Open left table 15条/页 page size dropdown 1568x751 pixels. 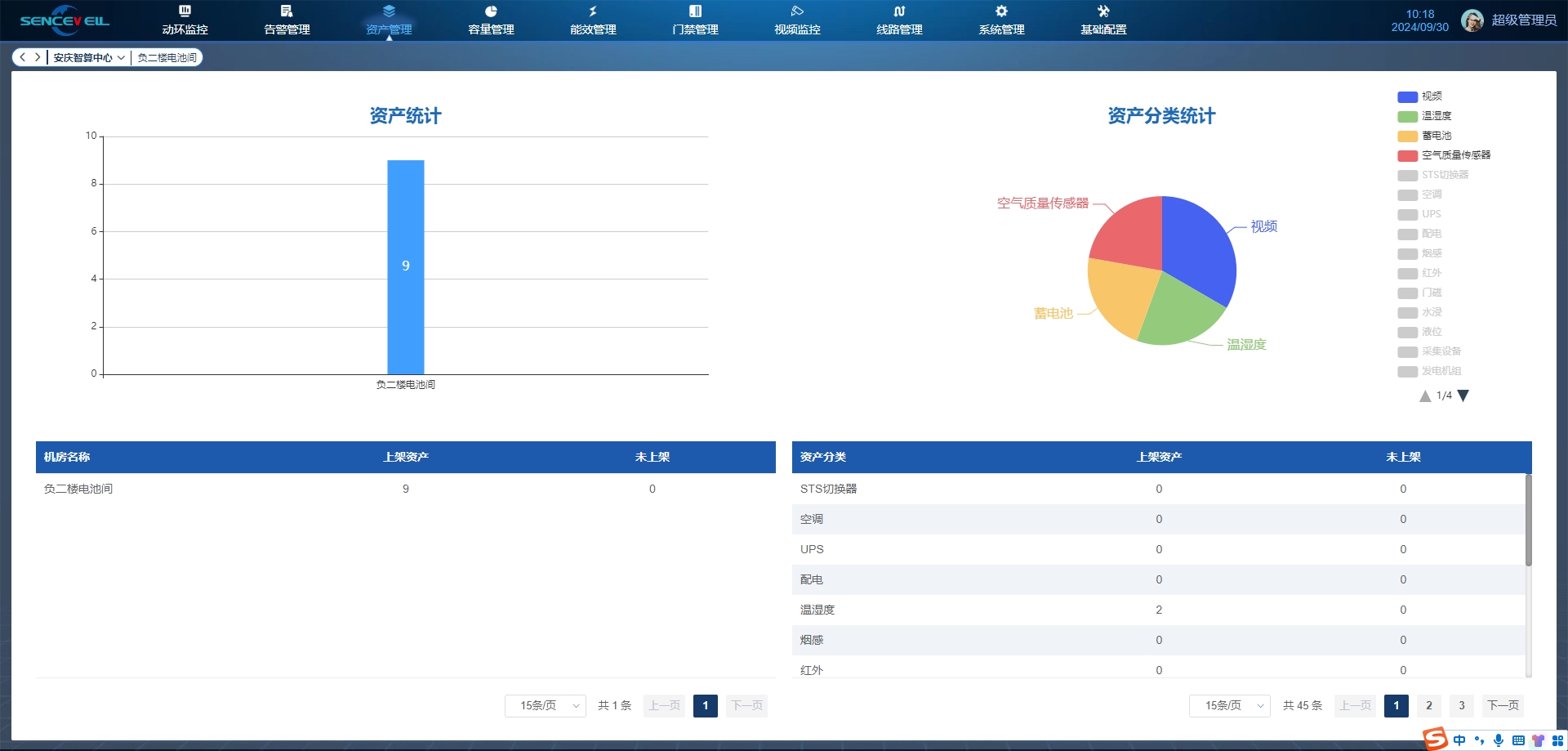click(x=545, y=705)
